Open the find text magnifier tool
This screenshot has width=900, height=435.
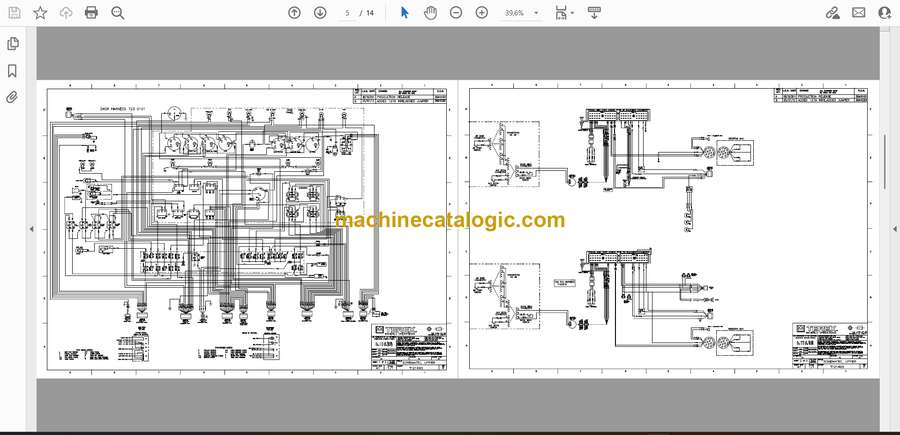(118, 13)
